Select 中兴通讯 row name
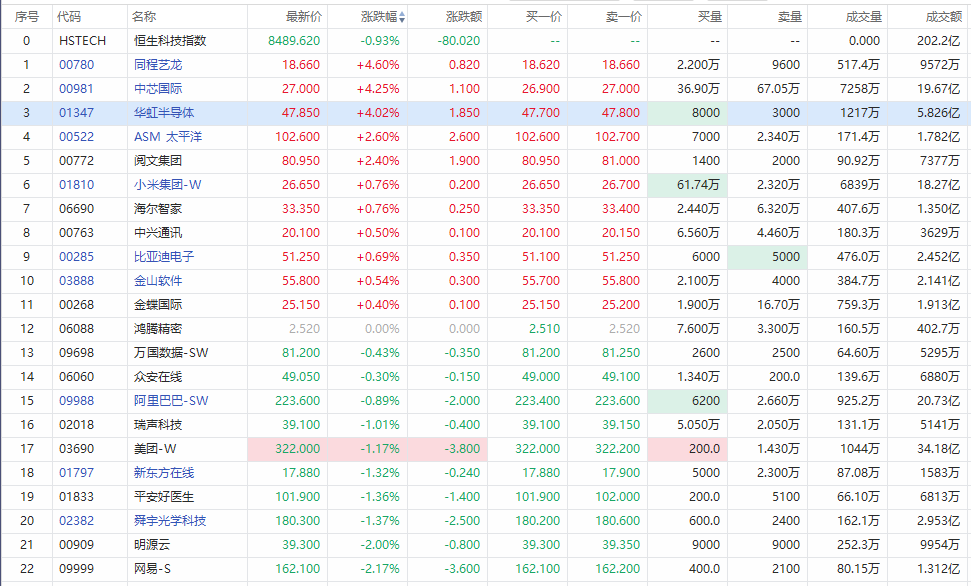Screen dimensions: 971x586 (x=158, y=233)
